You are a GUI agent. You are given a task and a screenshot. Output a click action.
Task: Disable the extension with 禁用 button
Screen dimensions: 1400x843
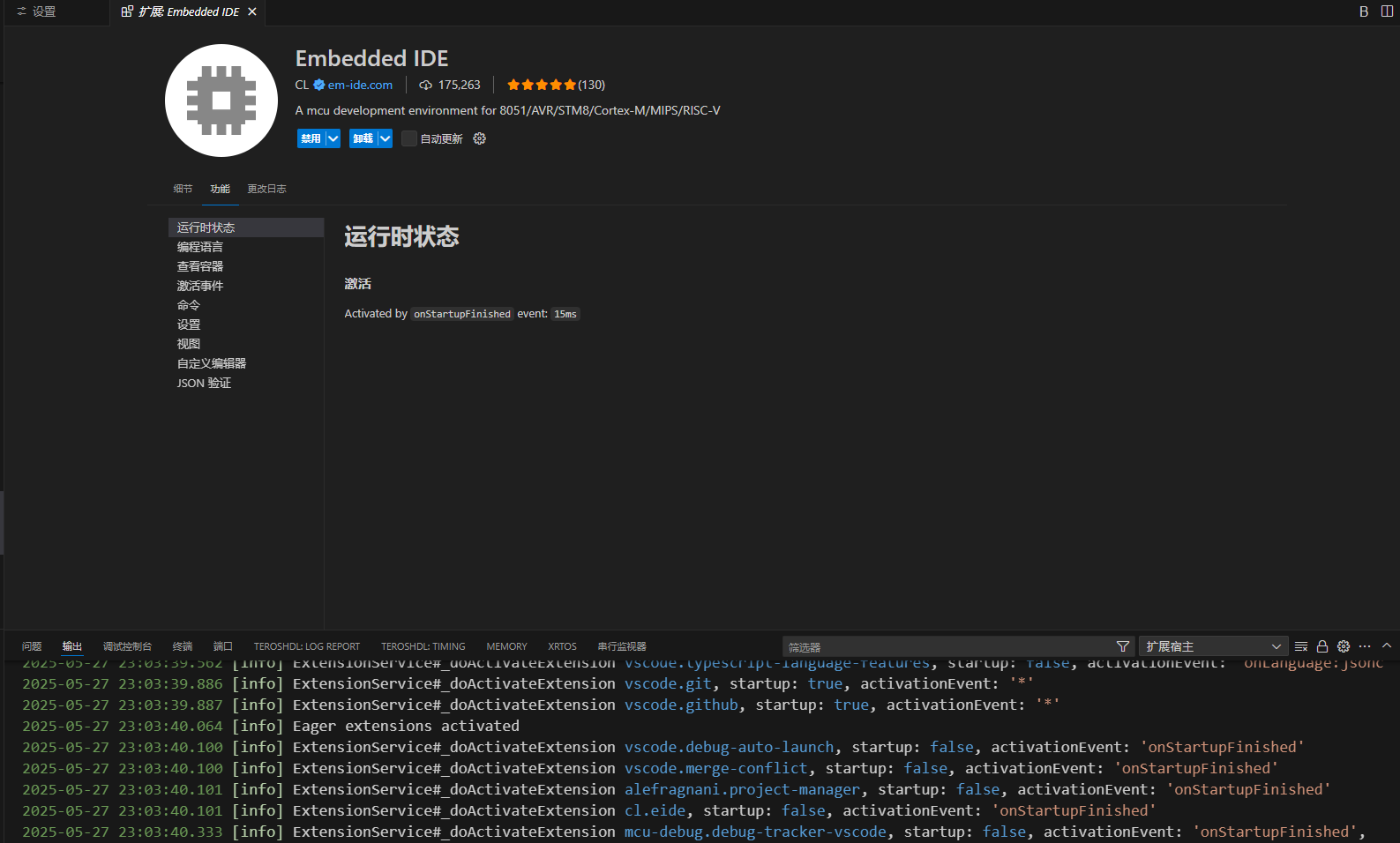coord(311,138)
